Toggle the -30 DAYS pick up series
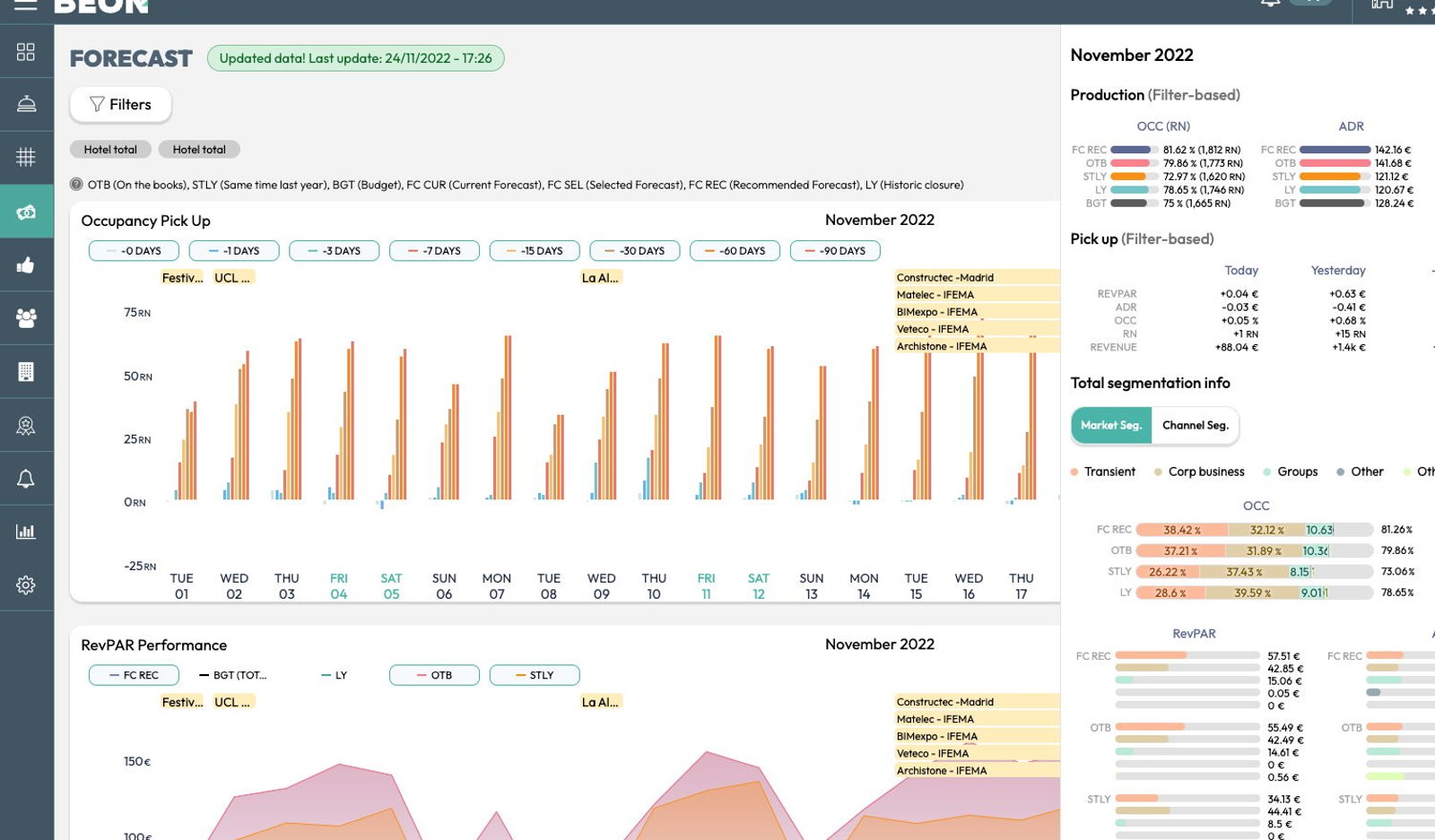This screenshot has width=1435, height=840. (635, 251)
